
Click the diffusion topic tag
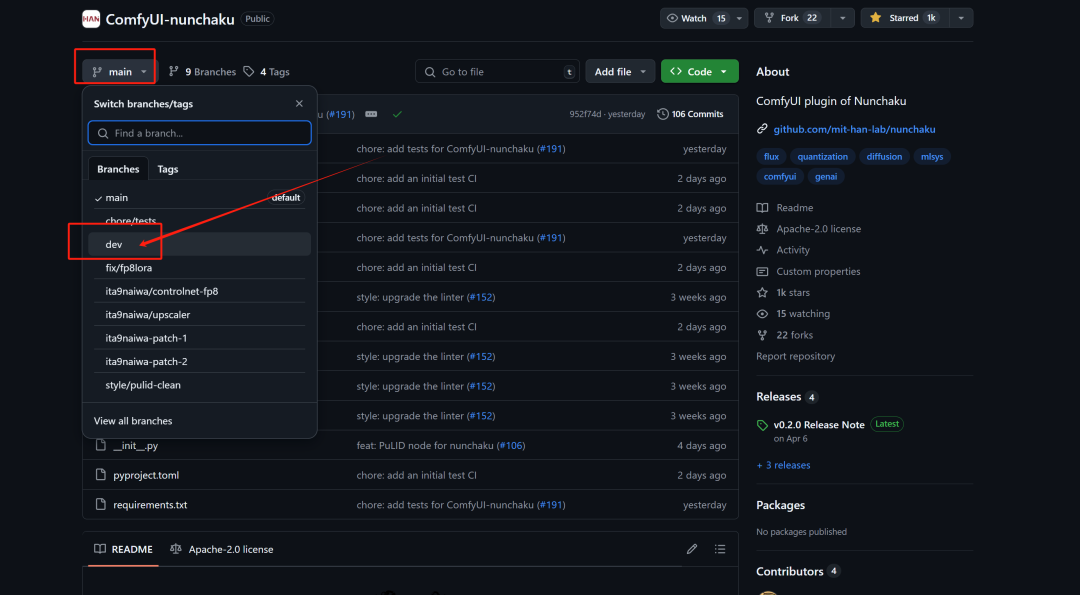pos(884,156)
